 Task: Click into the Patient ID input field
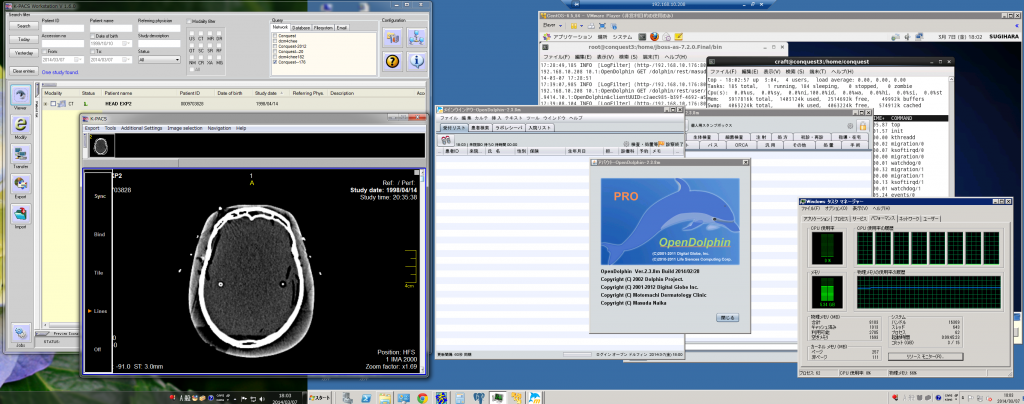(63, 28)
